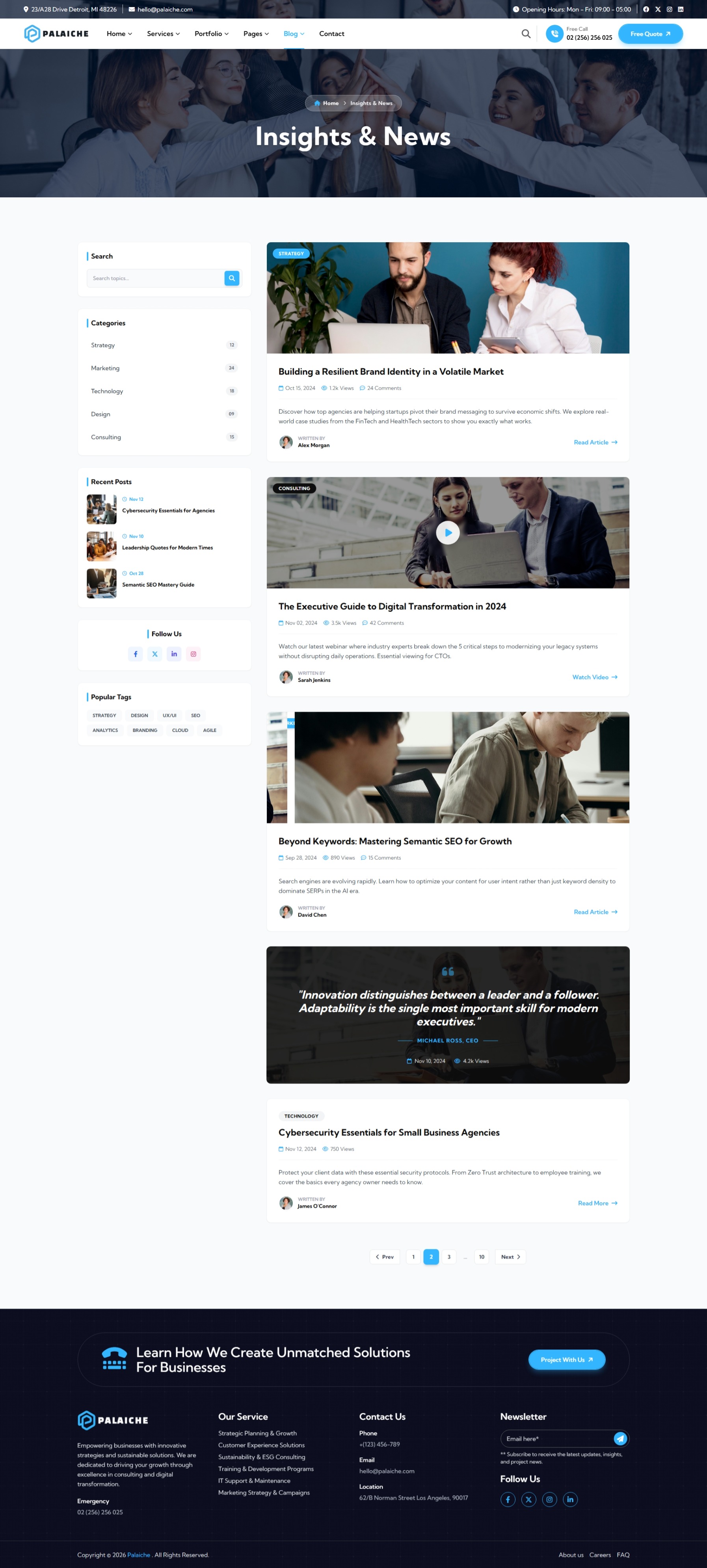Open FAQ footer link
This screenshot has width=707, height=1568.
pyautogui.click(x=623, y=1555)
